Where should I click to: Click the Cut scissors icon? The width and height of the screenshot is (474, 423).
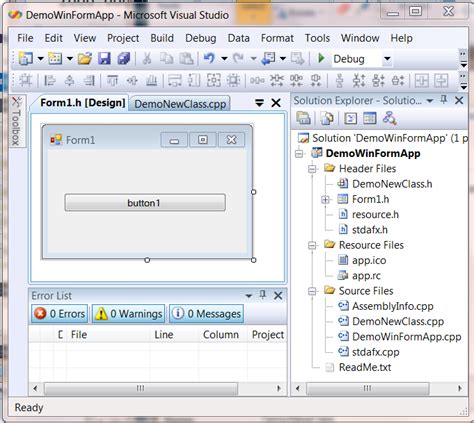click(x=147, y=59)
